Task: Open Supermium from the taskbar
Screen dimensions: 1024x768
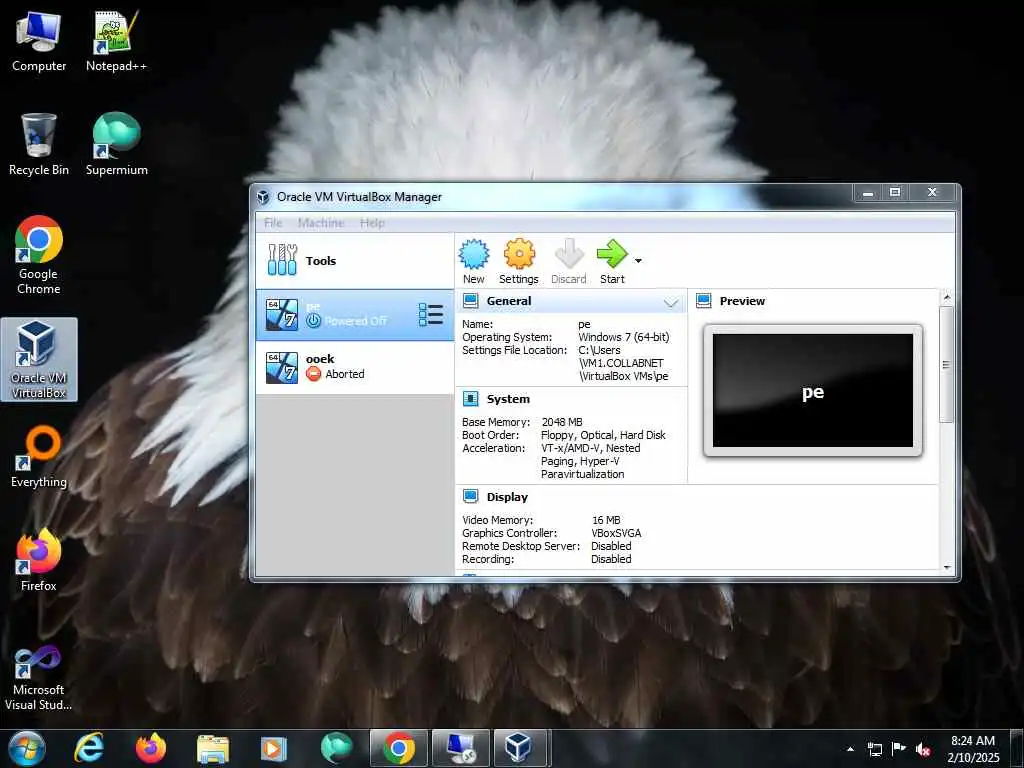Action: (336, 748)
